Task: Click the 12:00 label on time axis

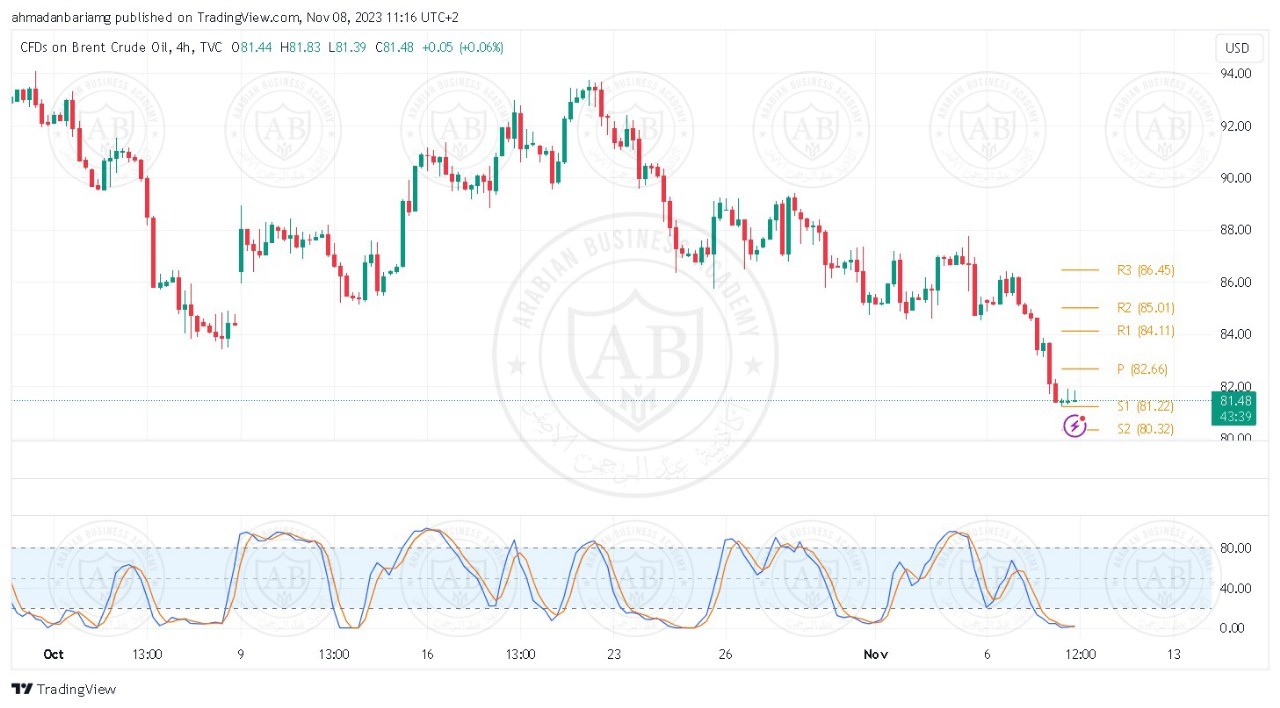Action: 1080,654
